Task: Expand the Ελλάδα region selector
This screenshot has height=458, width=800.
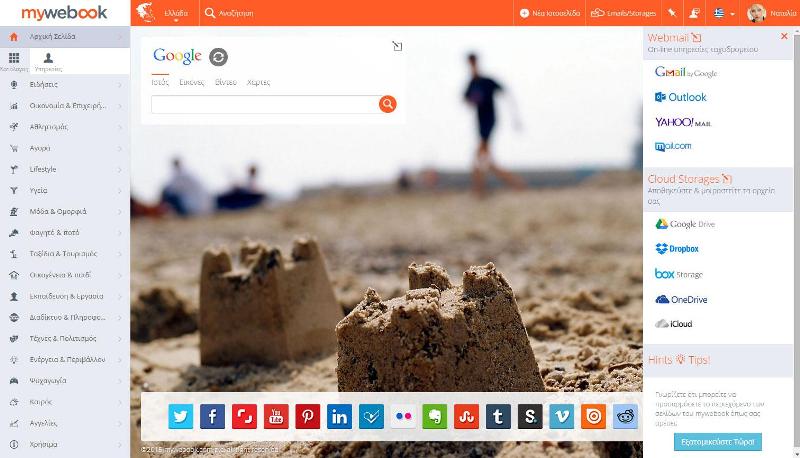Action: point(175,13)
